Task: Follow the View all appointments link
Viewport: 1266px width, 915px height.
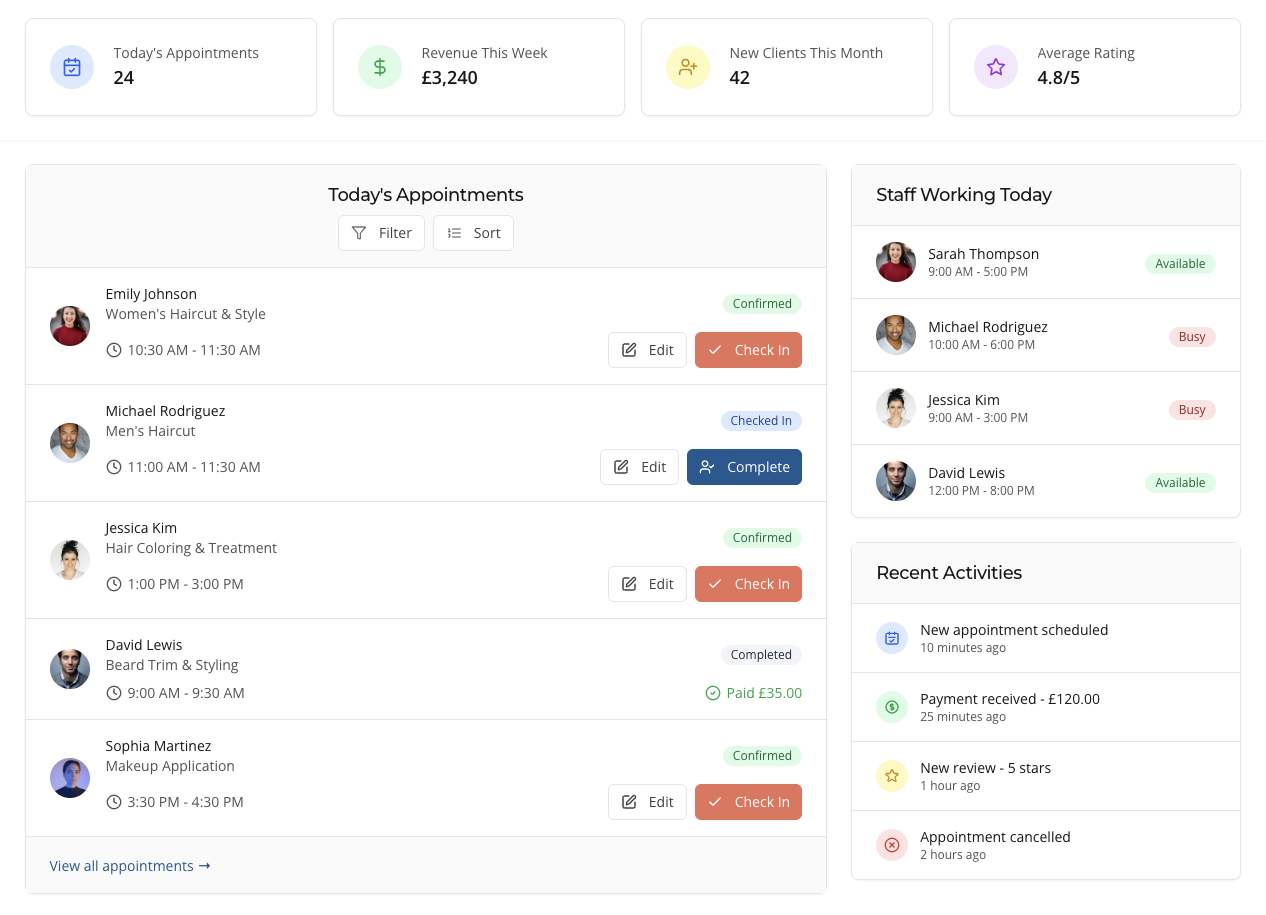Action: [130, 866]
